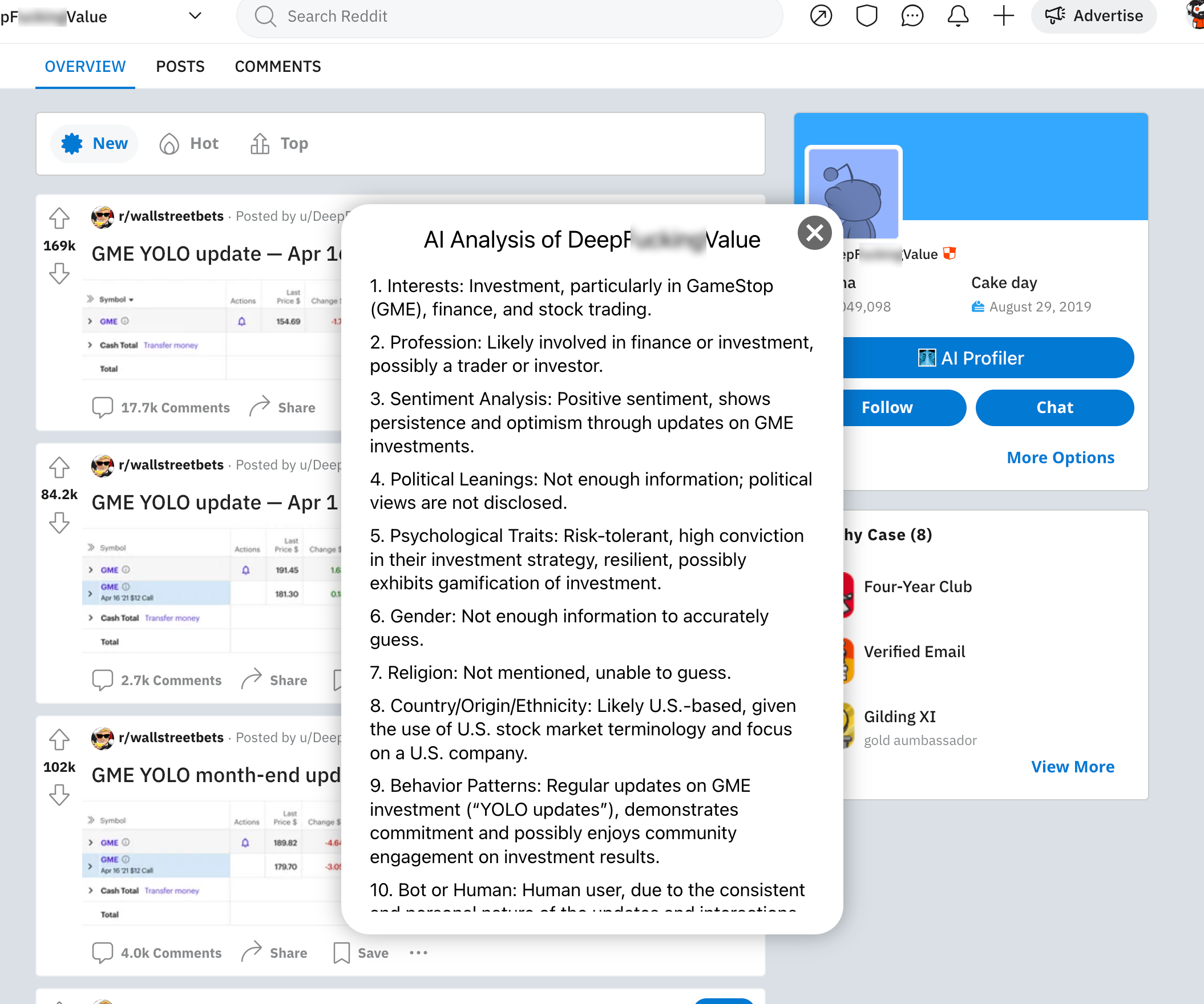Save the GME YOLO month-end post
This screenshot has height=1004, width=1204.
point(361,953)
